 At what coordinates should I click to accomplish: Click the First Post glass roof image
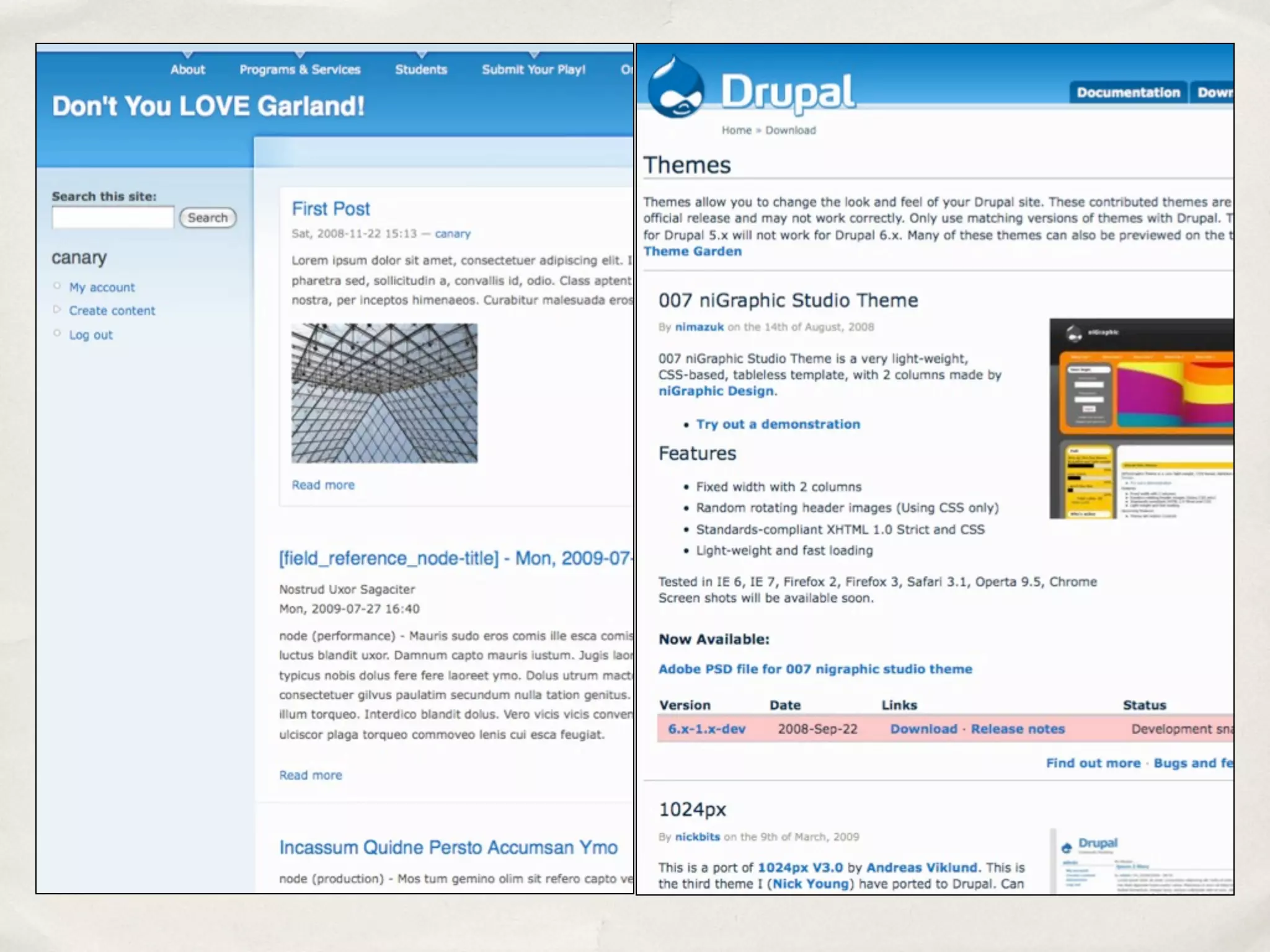pos(384,393)
